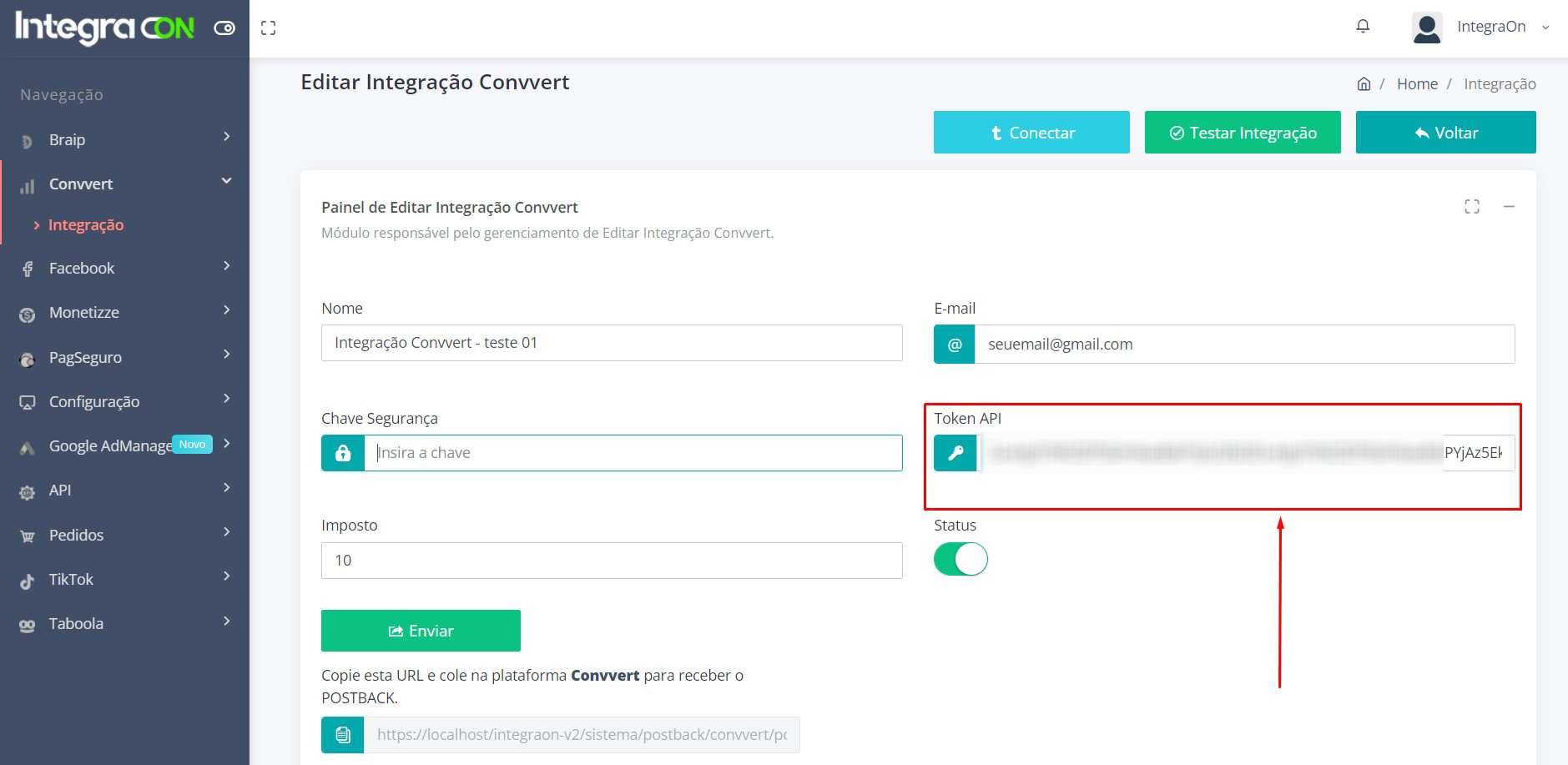Click the notification bell icon

tap(1363, 27)
